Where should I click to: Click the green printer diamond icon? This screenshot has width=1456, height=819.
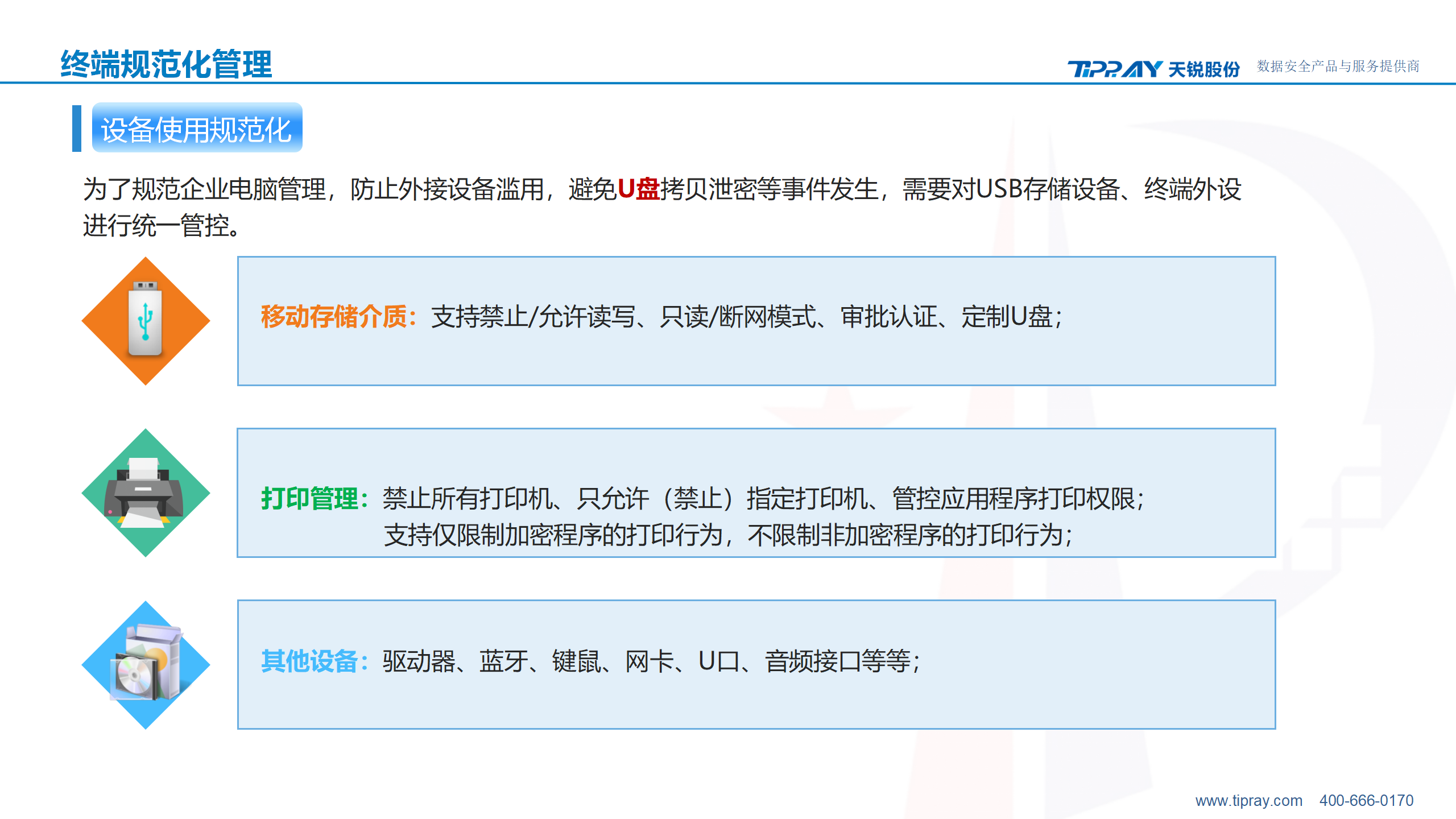coord(146,493)
